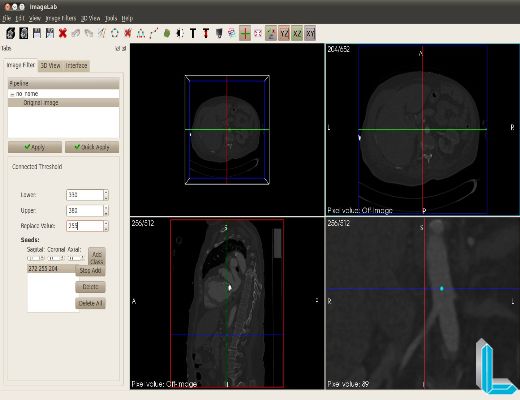
Task: Toggle the XZ plane view button
Action: pos(297,33)
